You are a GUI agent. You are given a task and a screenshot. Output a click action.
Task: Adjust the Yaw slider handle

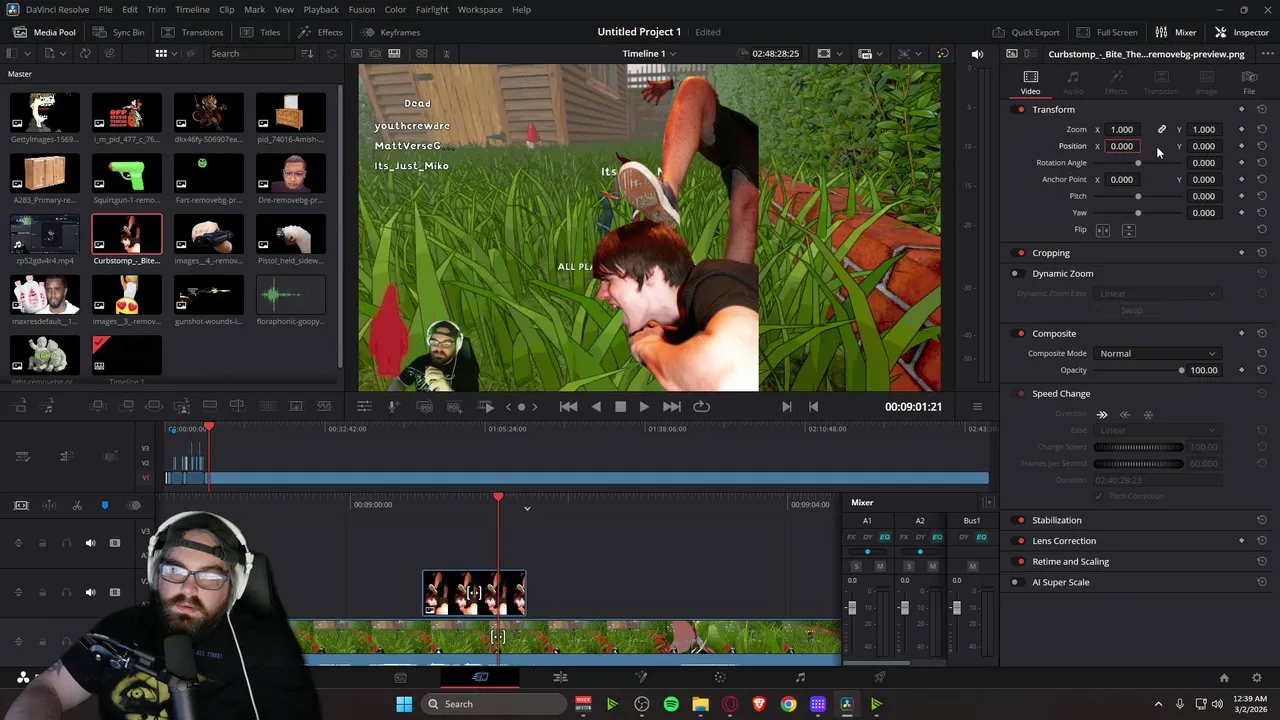point(1138,213)
